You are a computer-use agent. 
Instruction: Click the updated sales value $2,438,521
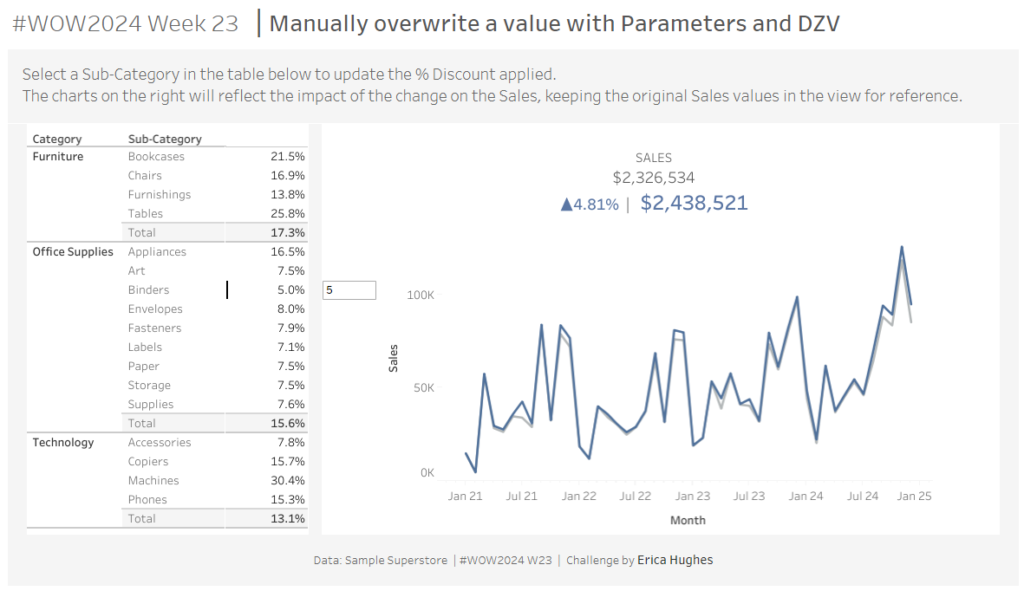point(694,203)
